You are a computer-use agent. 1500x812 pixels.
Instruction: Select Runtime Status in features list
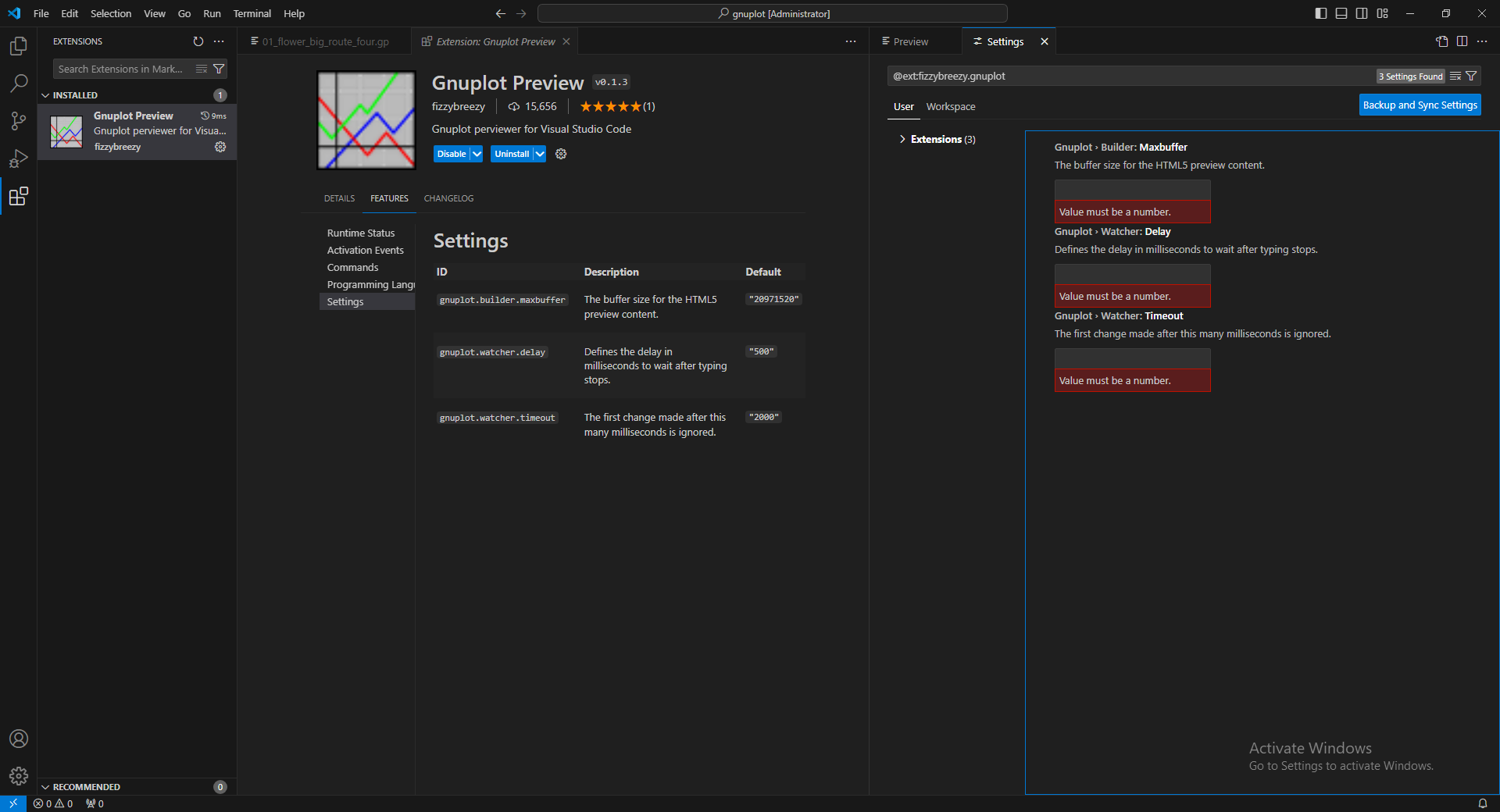[x=361, y=233]
